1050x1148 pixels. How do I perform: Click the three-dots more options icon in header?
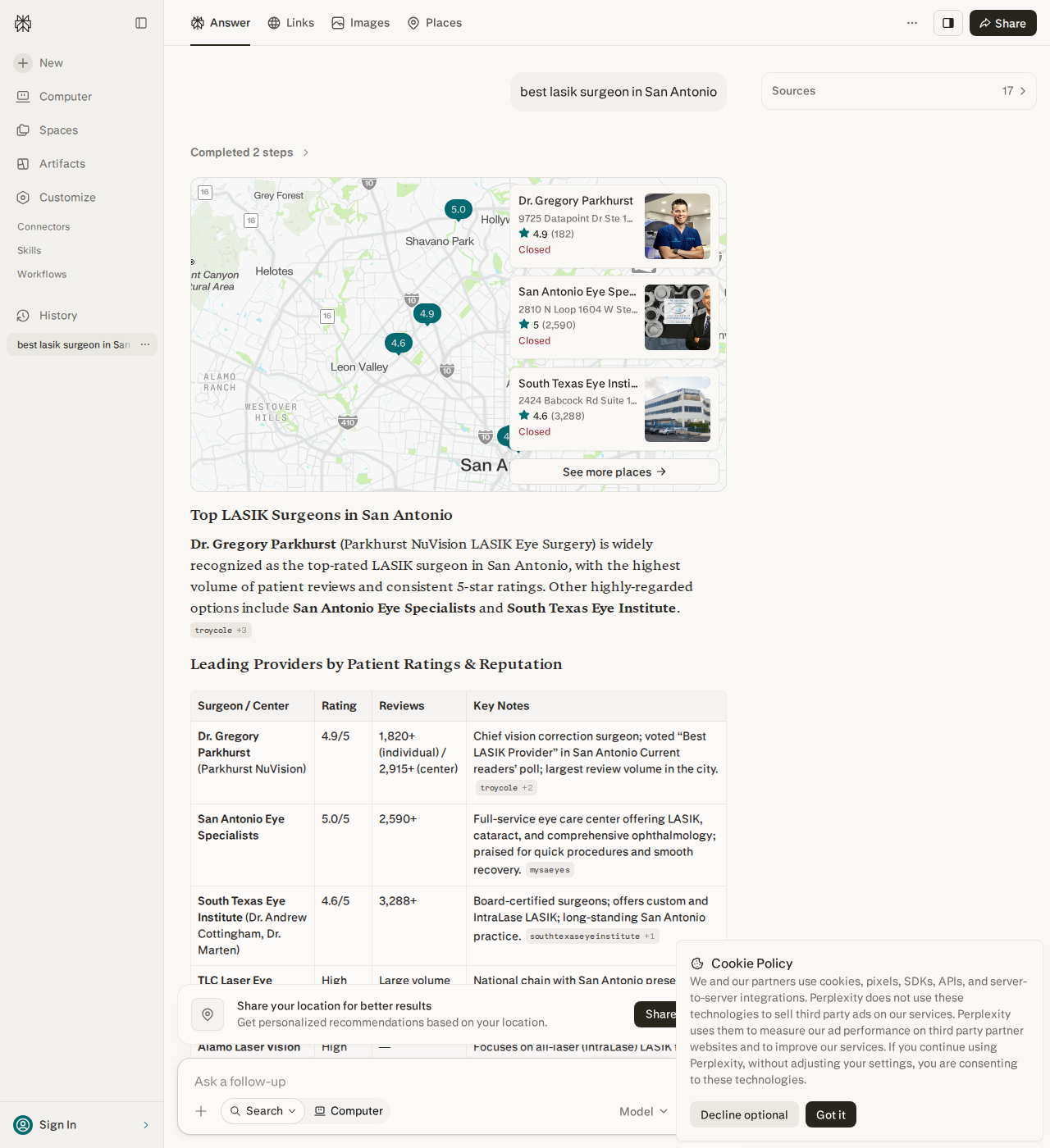click(x=912, y=23)
